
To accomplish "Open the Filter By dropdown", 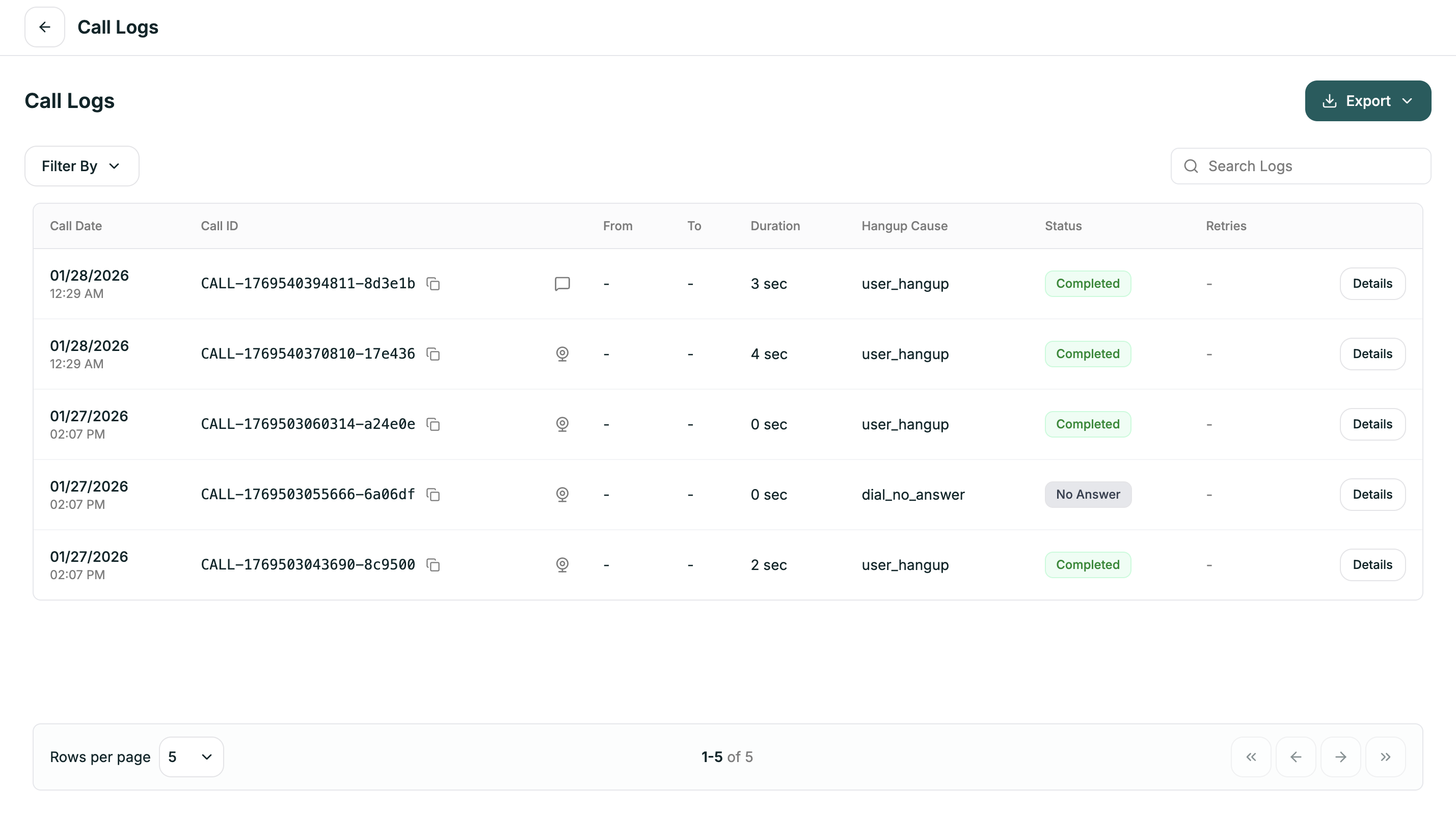I will [x=82, y=166].
